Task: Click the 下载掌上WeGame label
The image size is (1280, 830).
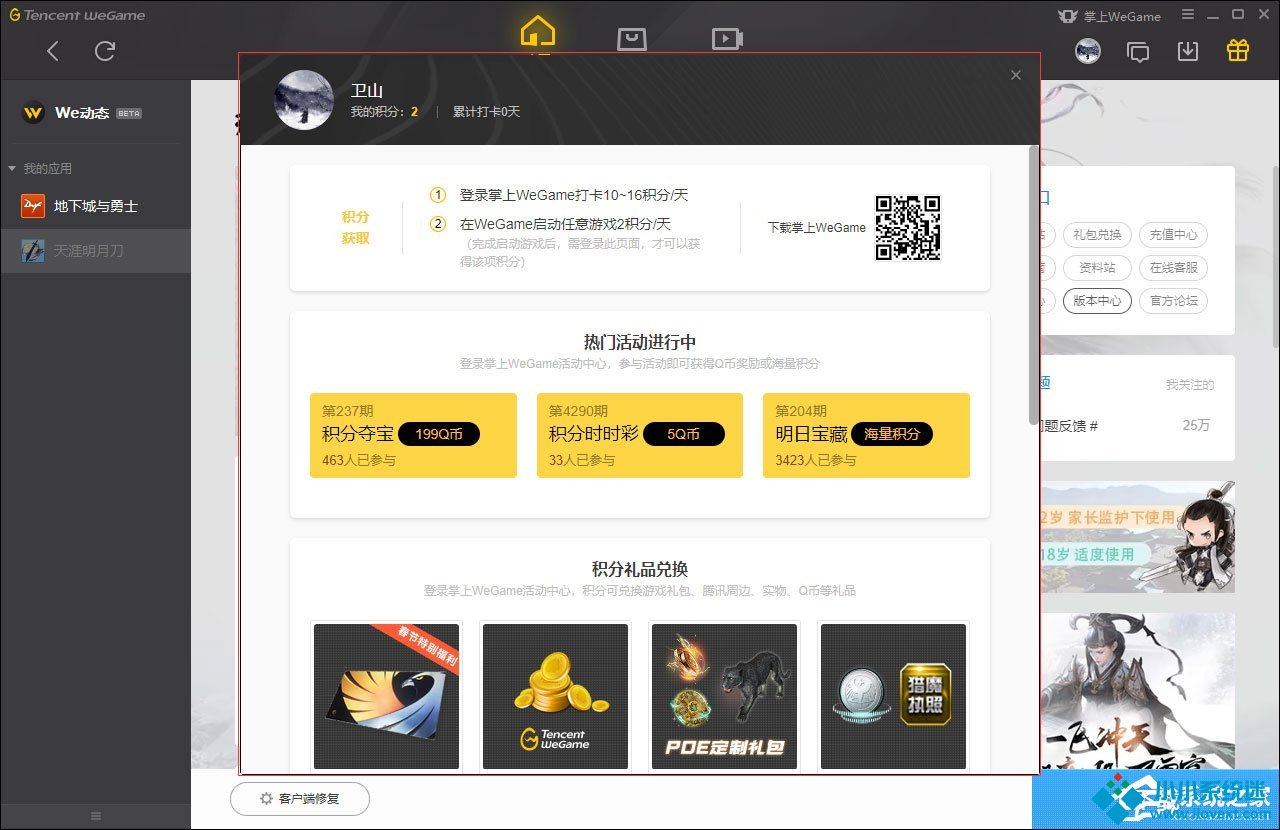Action: [816, 228]
